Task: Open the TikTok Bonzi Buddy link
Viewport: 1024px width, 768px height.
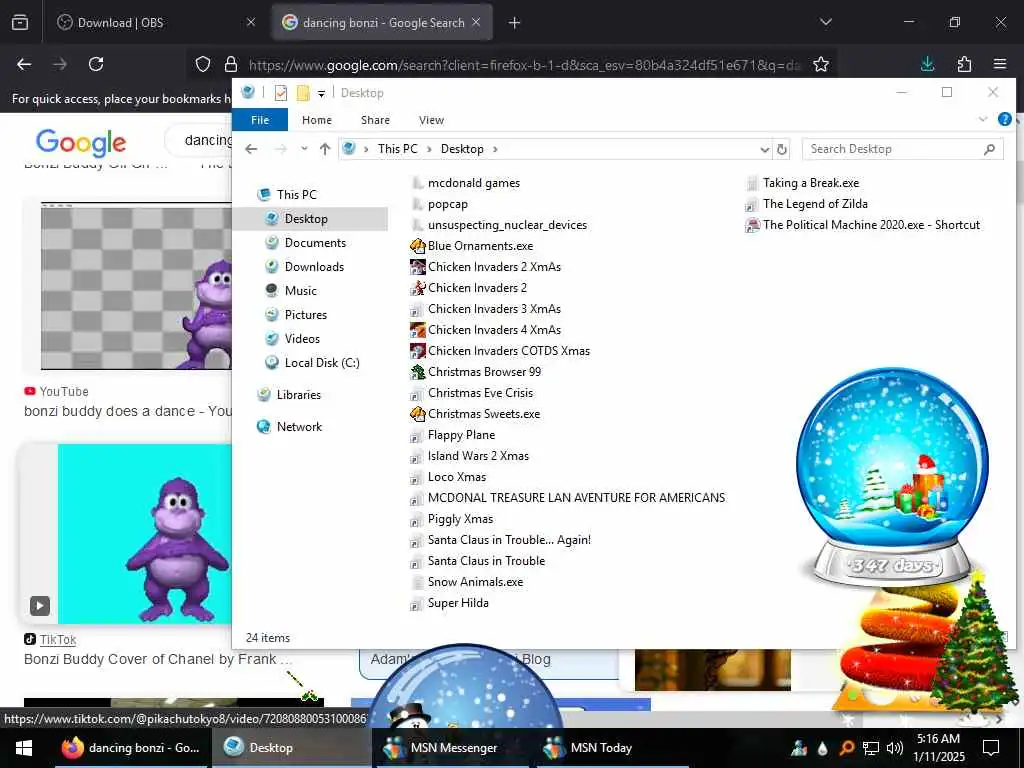Action: pyautogui.click(x=157, y=659)
